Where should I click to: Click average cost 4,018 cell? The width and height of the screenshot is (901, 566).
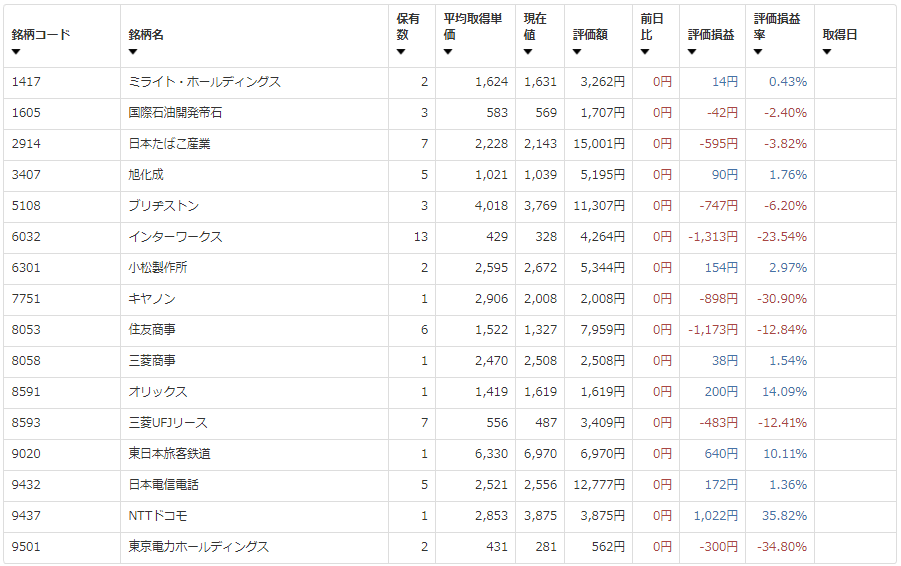[x=491, y=206]
